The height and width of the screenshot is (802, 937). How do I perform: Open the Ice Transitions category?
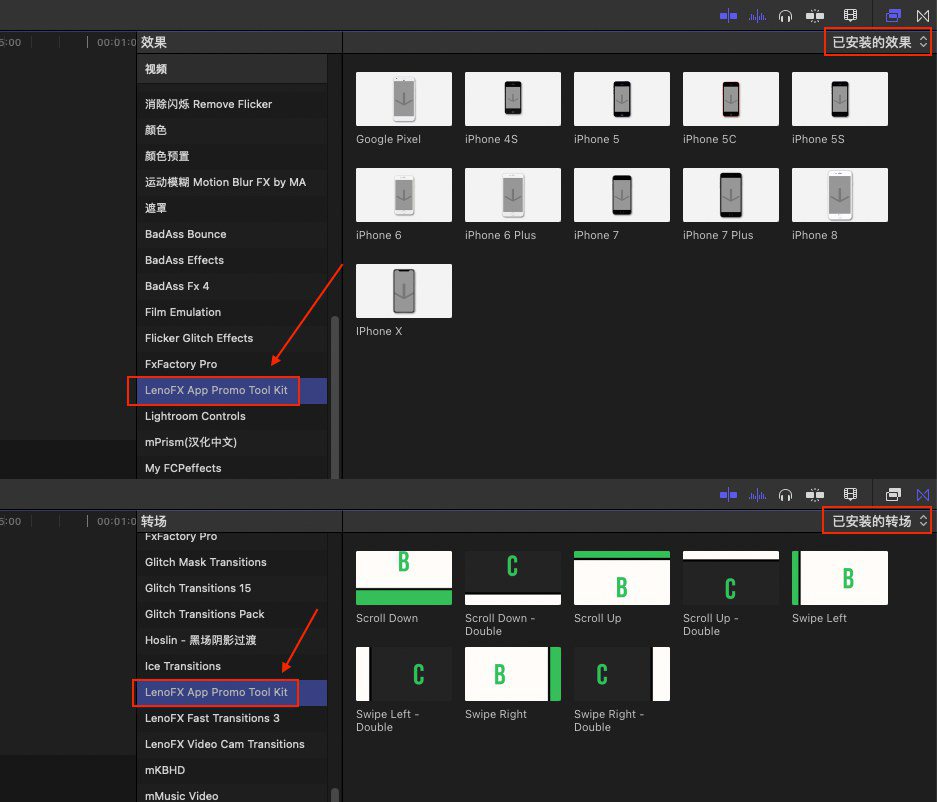pos(232,666)
